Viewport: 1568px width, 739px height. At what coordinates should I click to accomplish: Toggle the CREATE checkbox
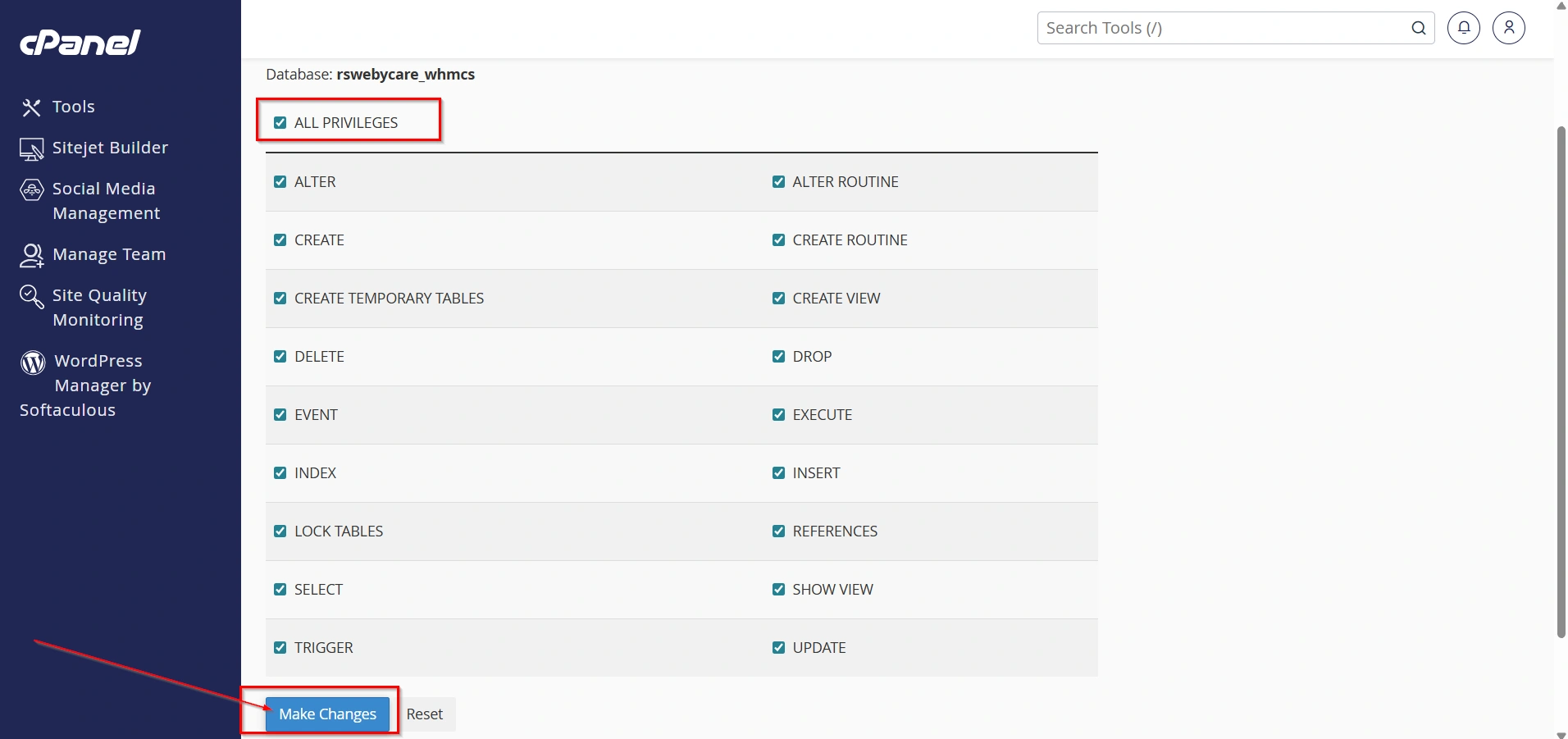(280, 240)
